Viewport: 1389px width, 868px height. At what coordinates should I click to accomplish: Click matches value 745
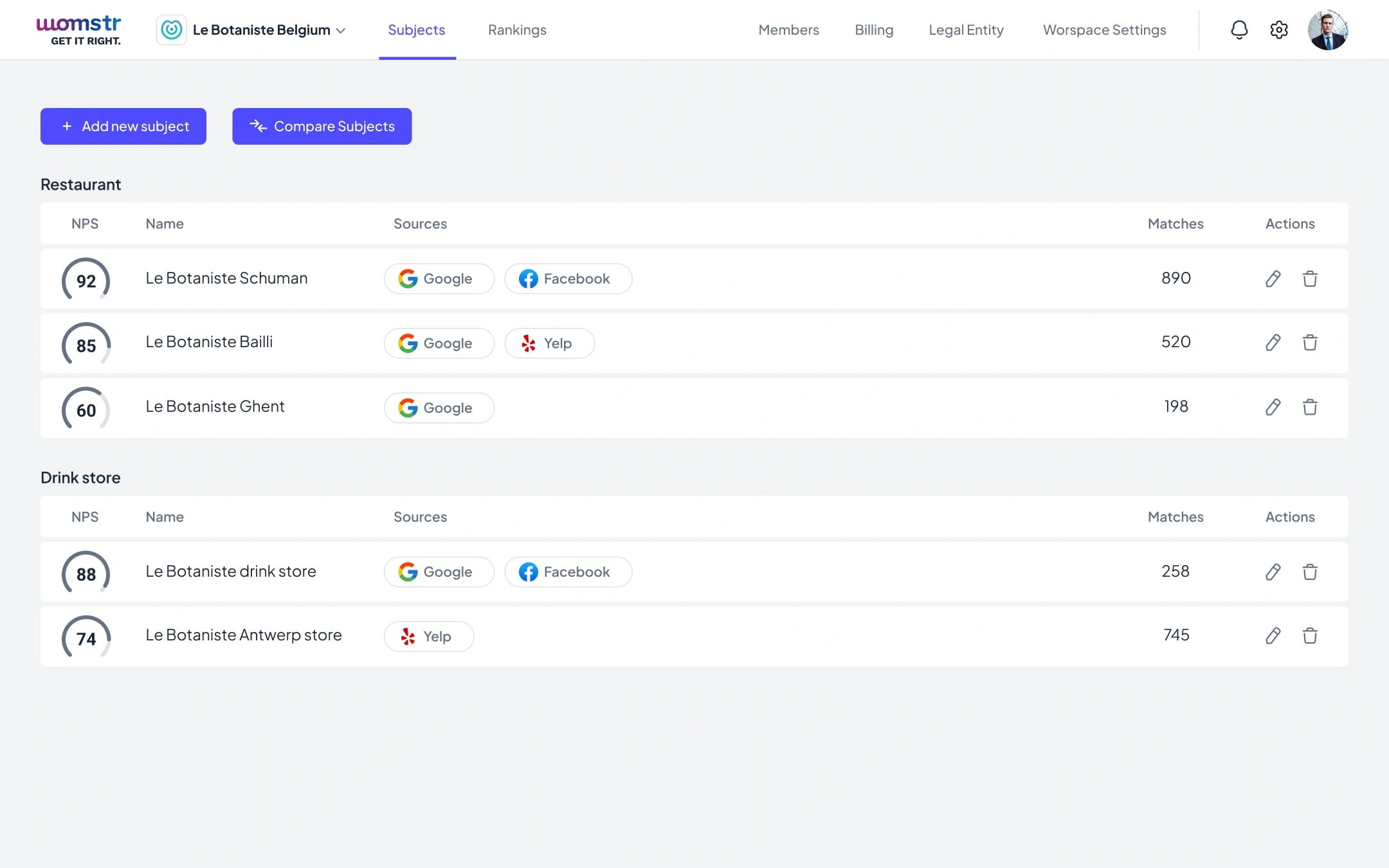[x=1176, y=635]
